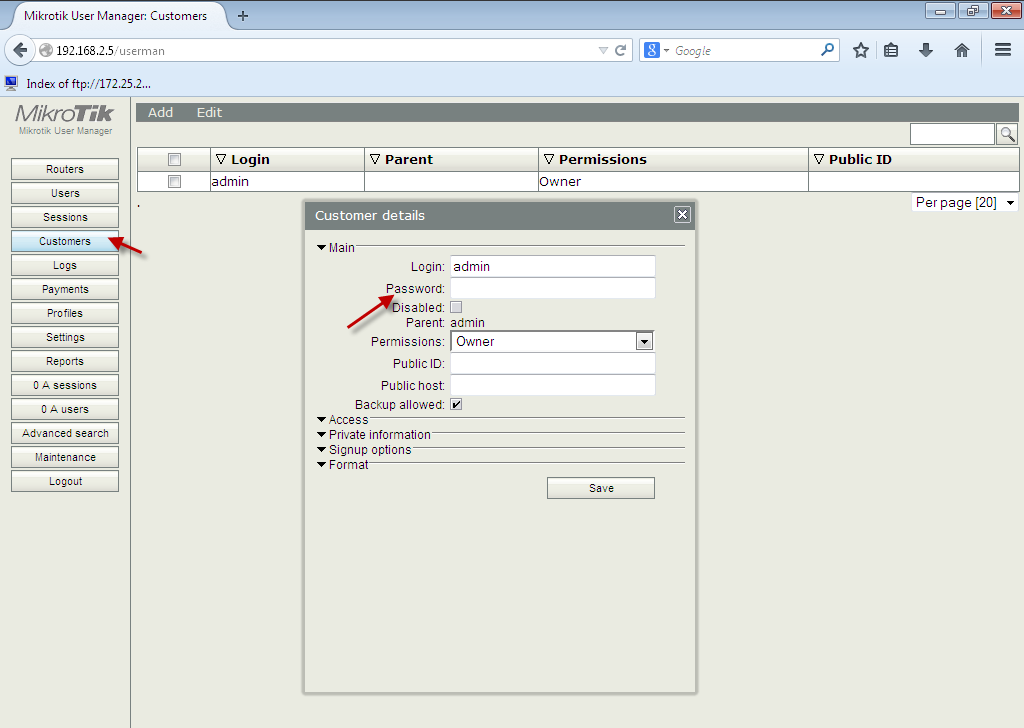The height and width of the screenshot is (728, 1024).
Task: Click the Owner permissions table cell
Action: (673, 182)
